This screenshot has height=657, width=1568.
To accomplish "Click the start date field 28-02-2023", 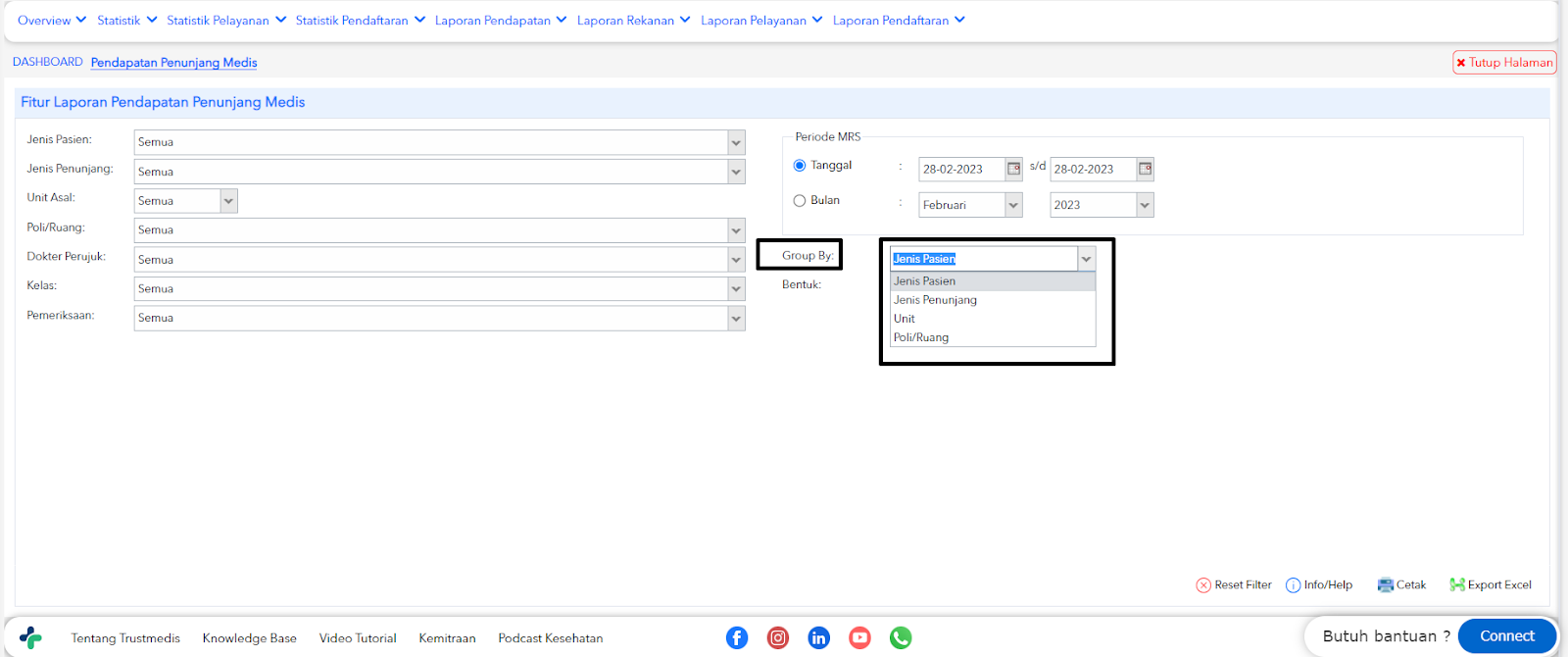I will click(x=962, y=169).
